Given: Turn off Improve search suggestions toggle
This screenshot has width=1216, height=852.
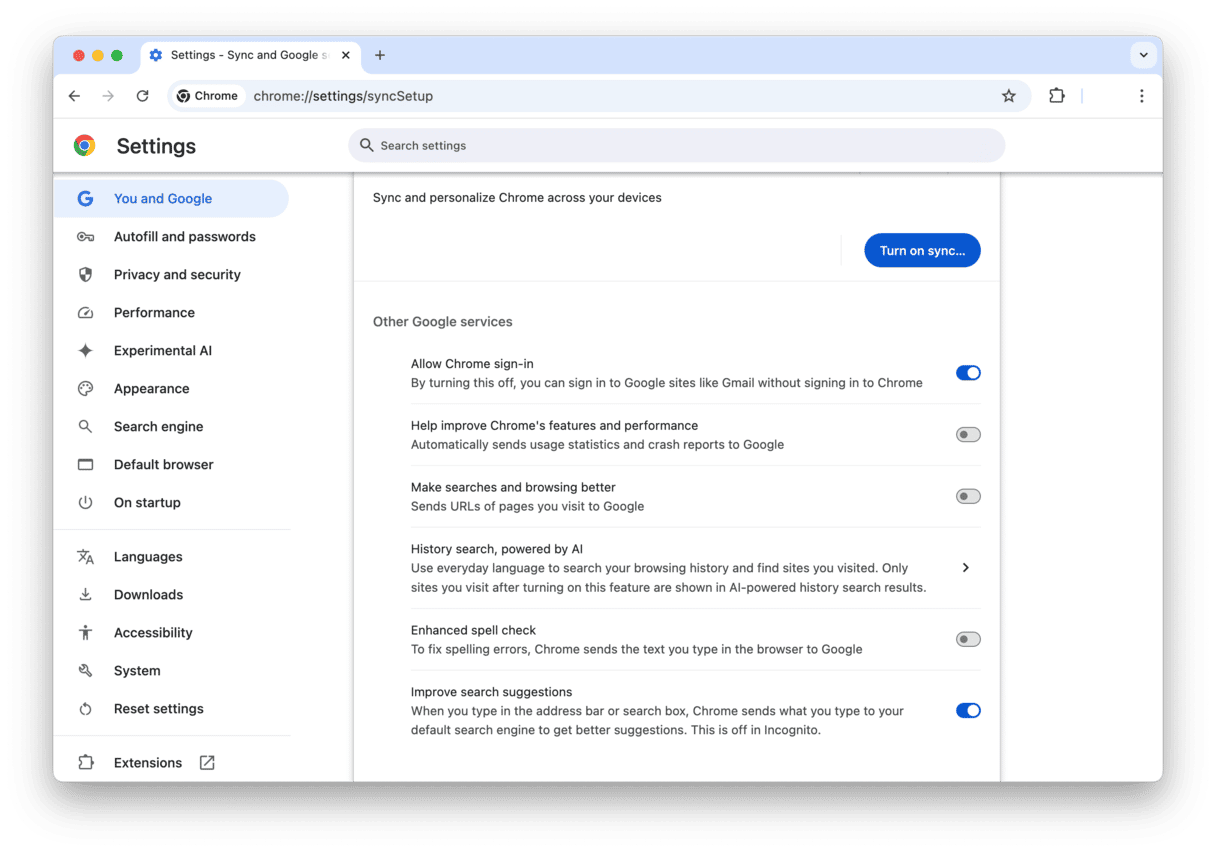Looking at the screenshot, I should 967,711.
